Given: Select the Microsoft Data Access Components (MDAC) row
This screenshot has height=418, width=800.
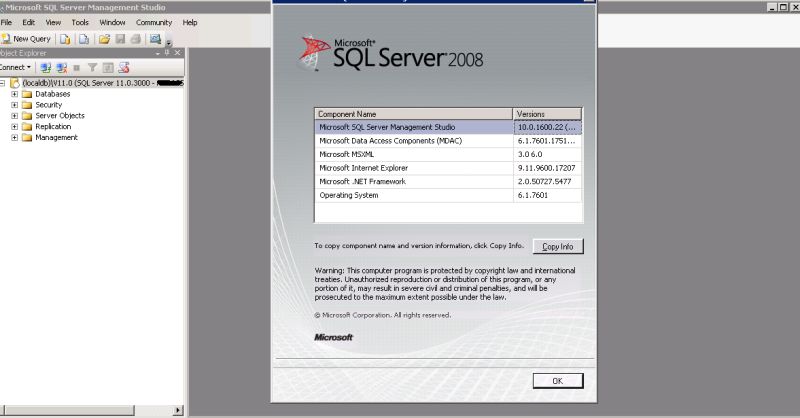Looking at the screenshot, I should click(x=448, y=141).
